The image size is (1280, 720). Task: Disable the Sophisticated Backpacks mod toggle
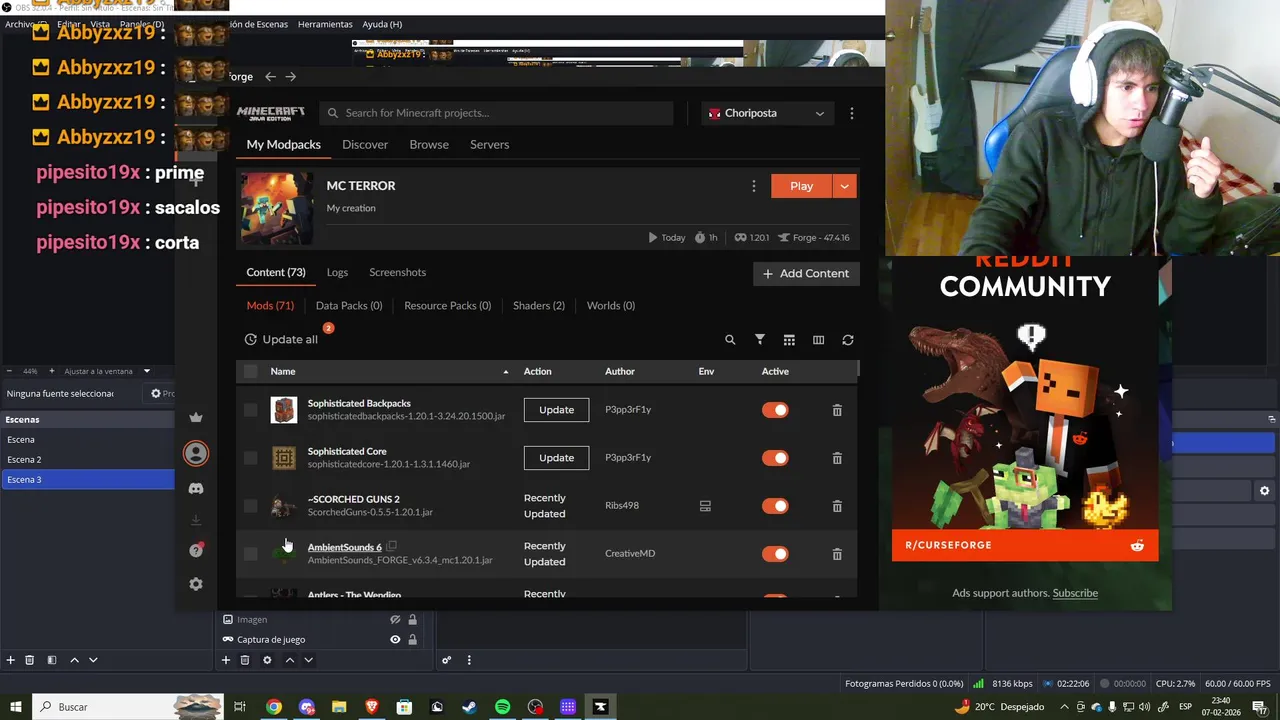(x=775, y=410)
